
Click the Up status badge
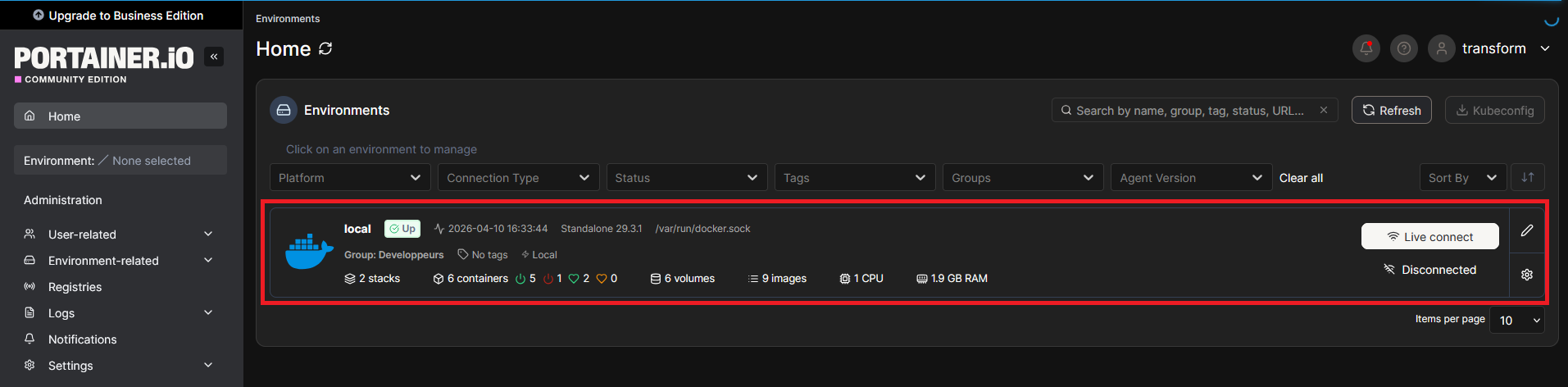pos(402,229)
